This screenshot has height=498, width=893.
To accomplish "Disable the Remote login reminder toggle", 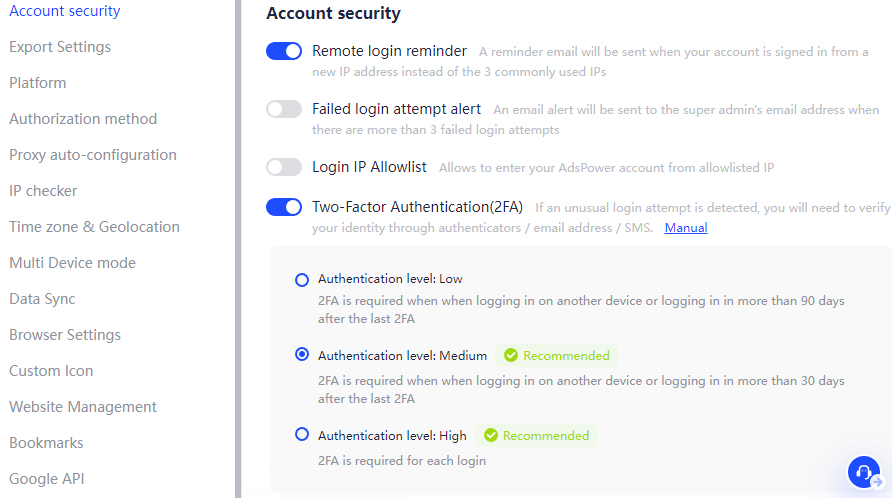I will click(284, 51).
